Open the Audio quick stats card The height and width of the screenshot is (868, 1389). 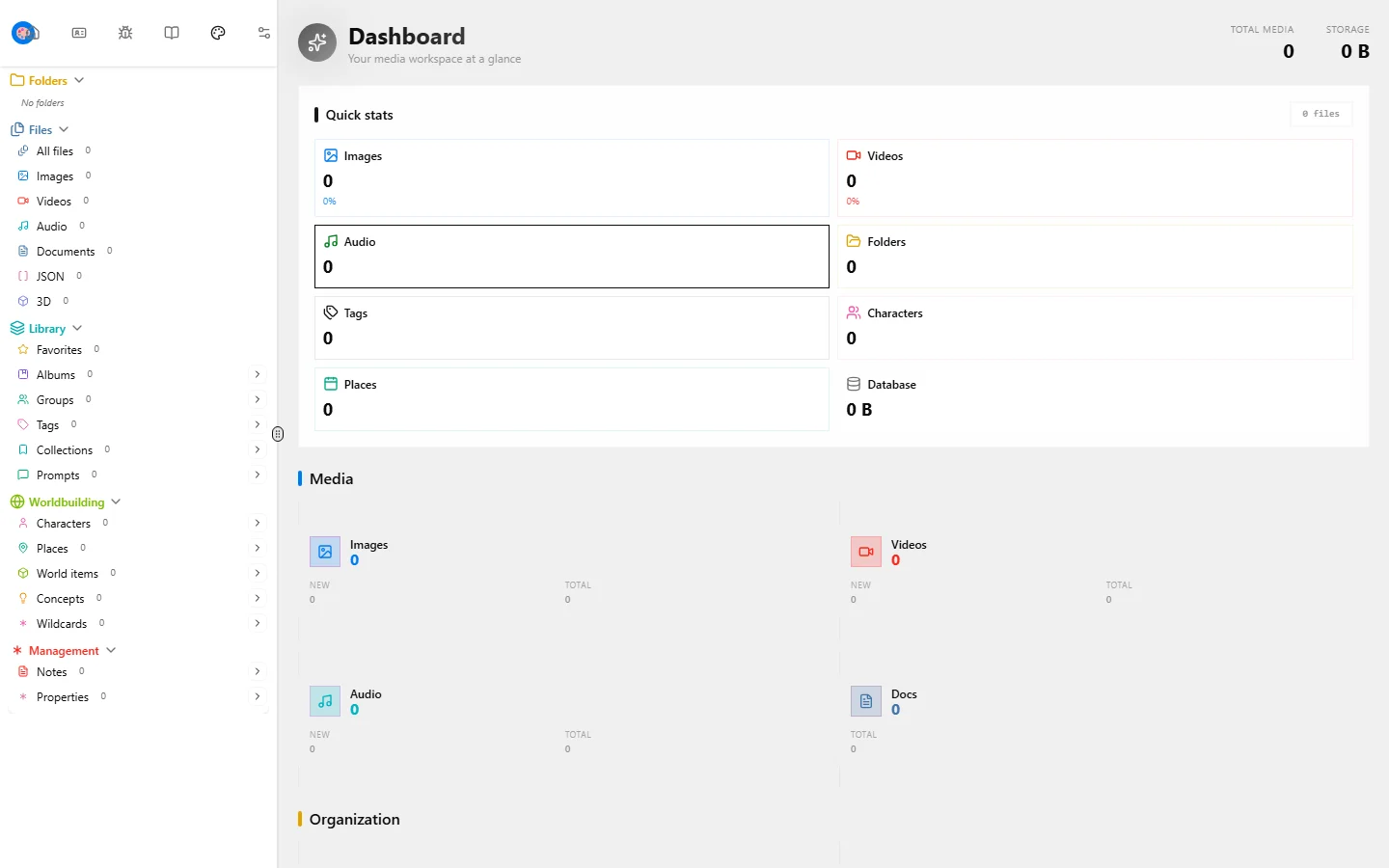point(572,257)
